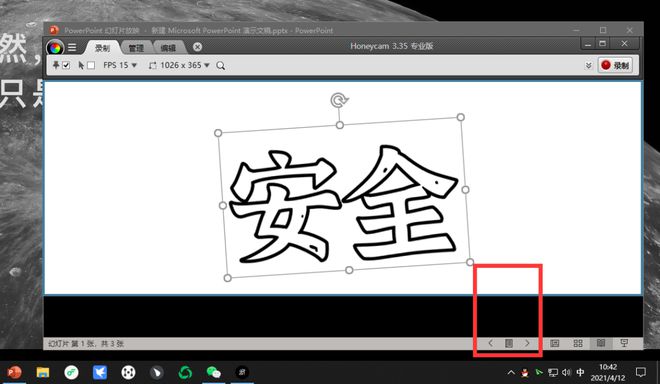Open the Honeycam hamburger menu
The height and width of the screenshot is (384, 660).
(x=72, y=47)
